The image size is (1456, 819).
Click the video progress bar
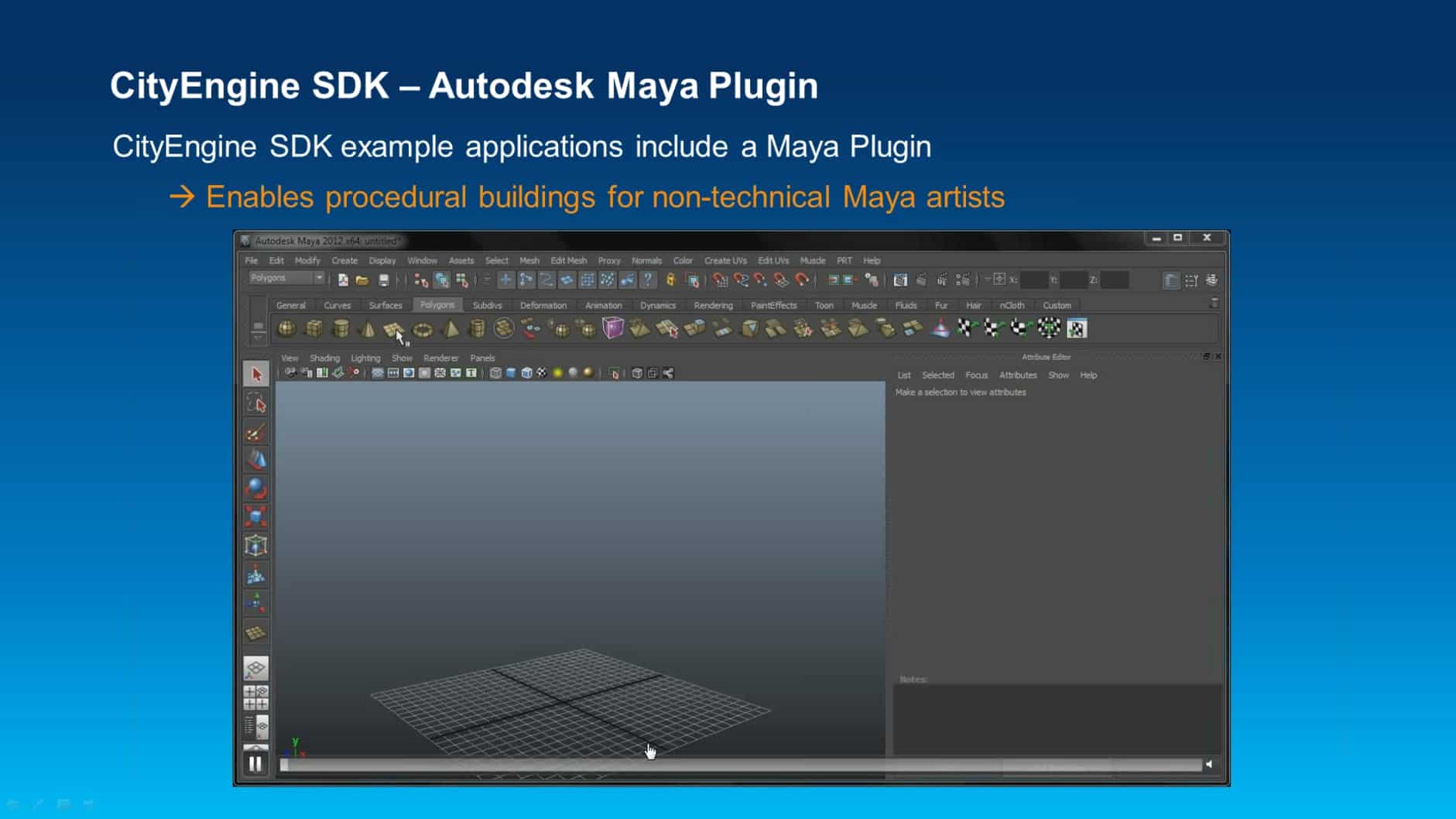[743, 765]
